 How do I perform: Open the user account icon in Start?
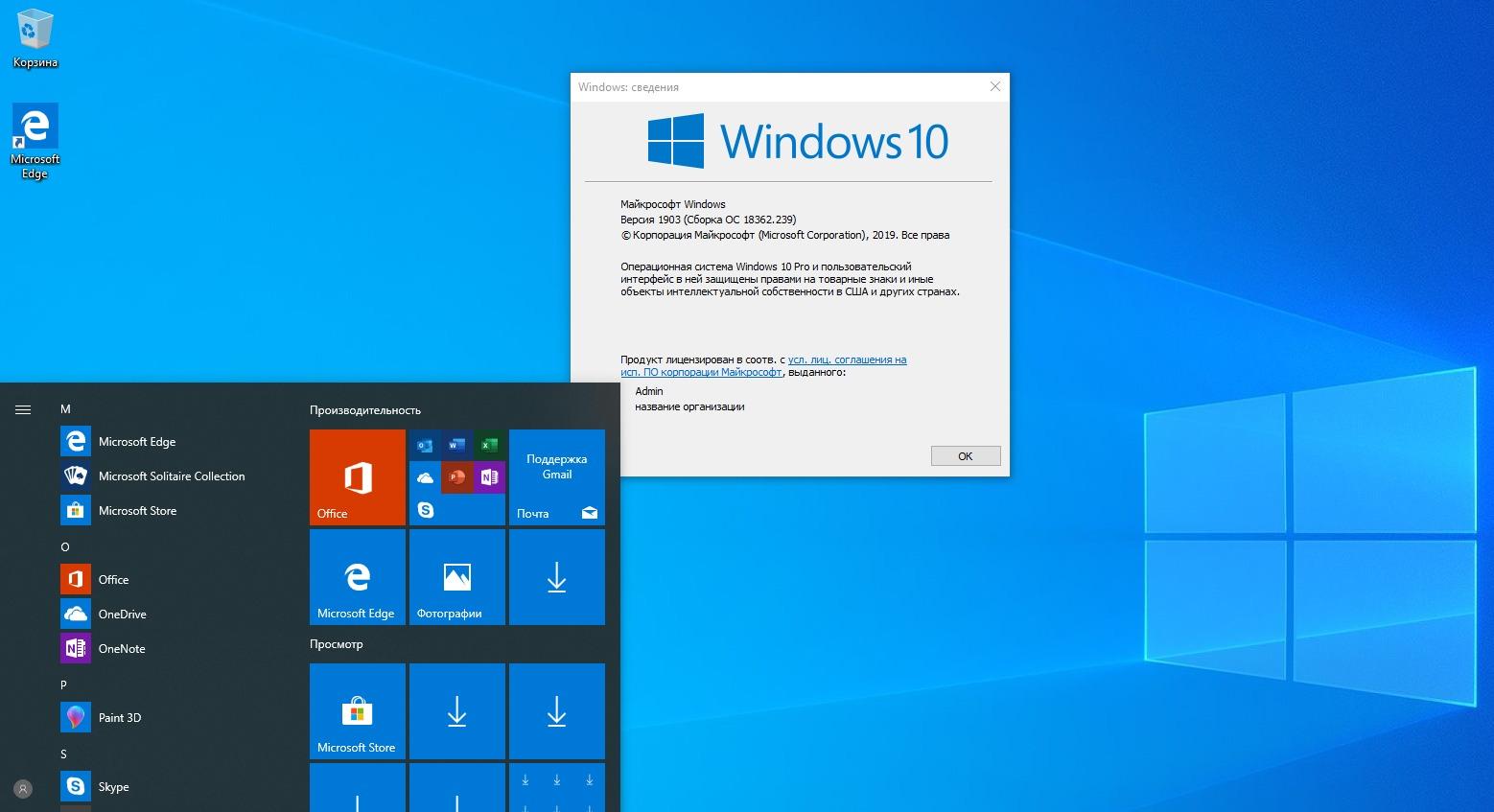[23, 789]
